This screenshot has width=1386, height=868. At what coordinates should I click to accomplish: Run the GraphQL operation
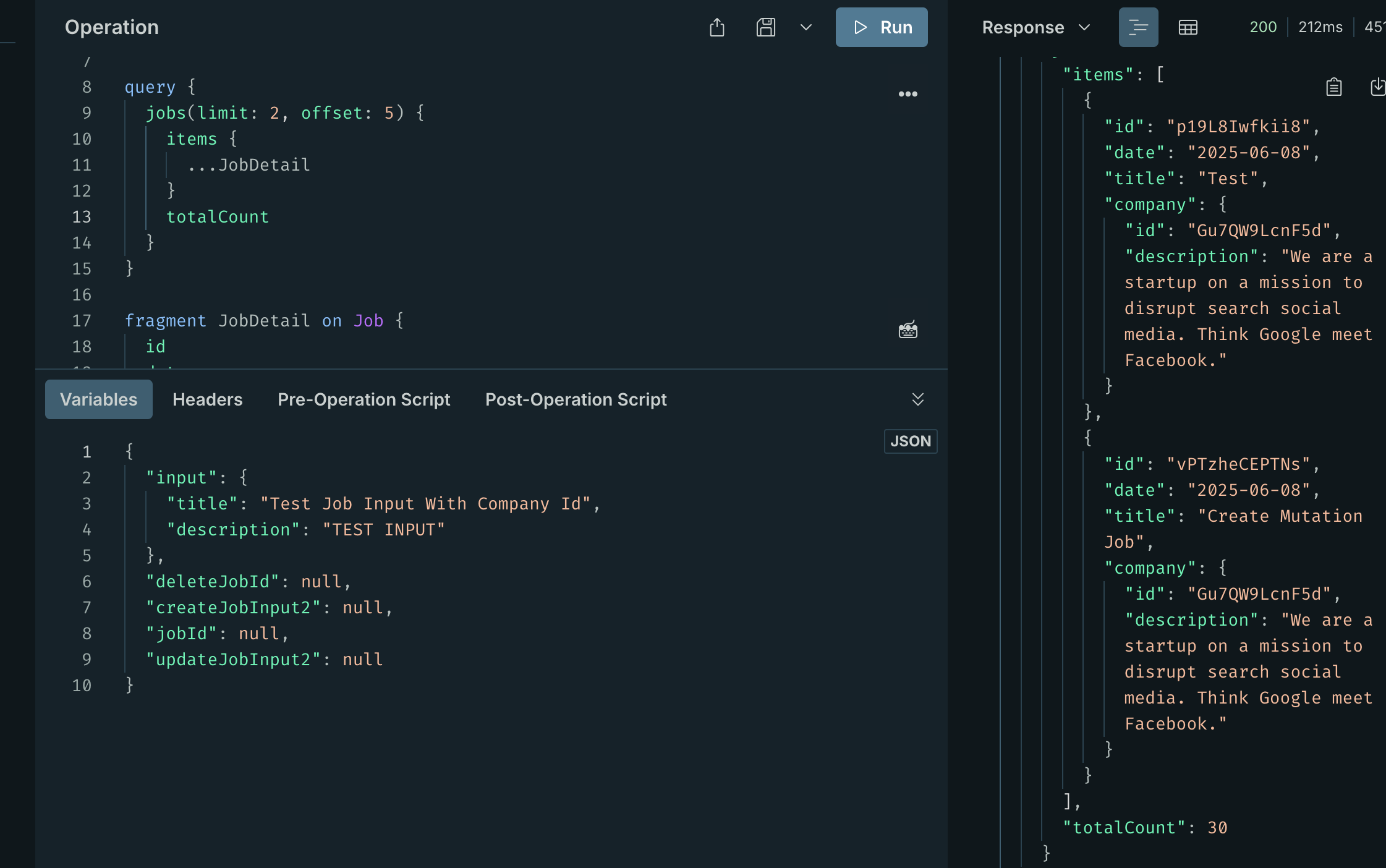point(882,27)
